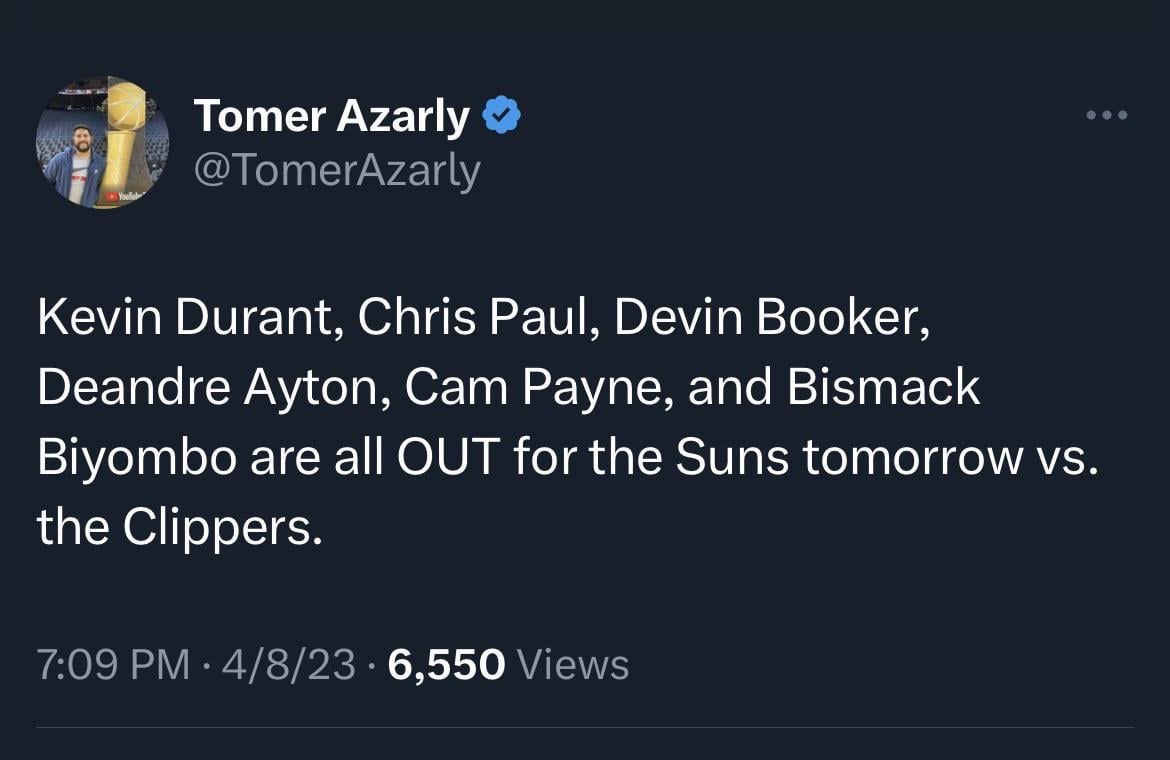Click the 7:09 PM timestamp
Screen dimensions: 1170x760
pyautogui.click(x=112, y=665)
